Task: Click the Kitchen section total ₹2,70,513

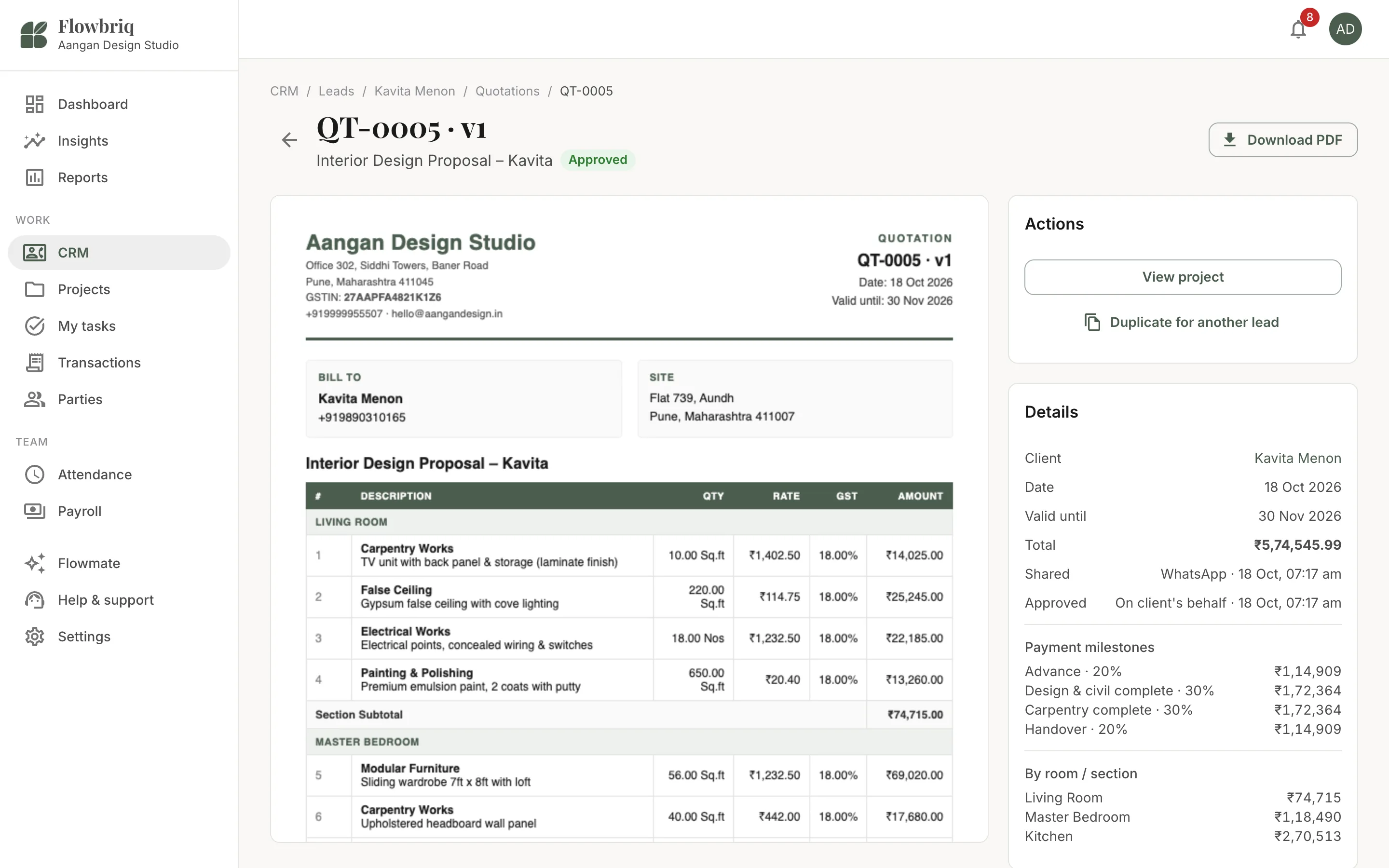Action: click(x=1307, y=837)
